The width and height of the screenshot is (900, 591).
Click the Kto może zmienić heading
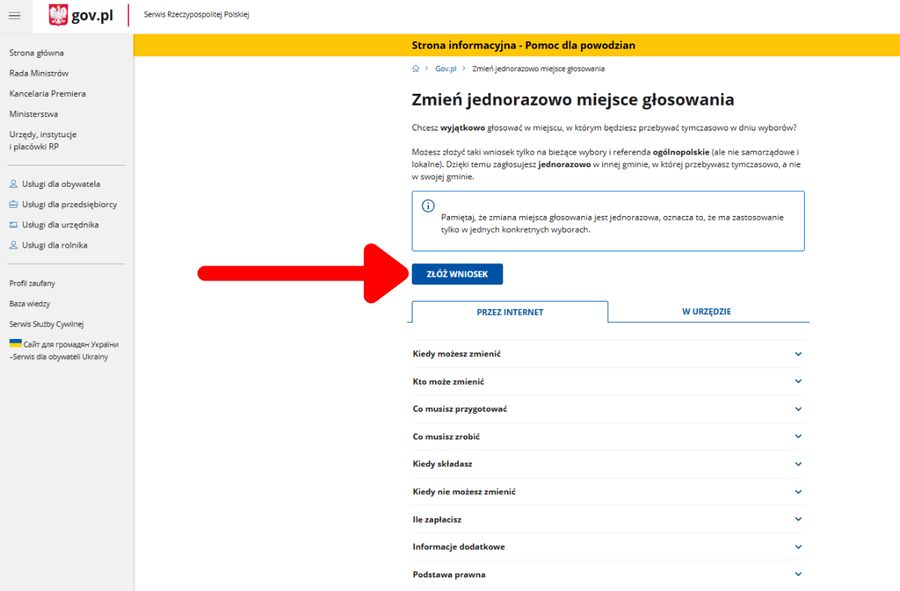[448, 382]
